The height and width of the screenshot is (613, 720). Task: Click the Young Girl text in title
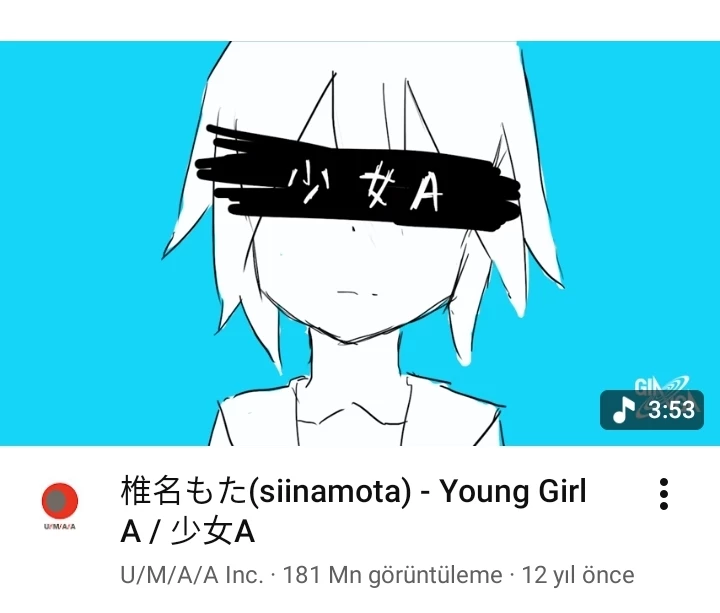point(513,492)
